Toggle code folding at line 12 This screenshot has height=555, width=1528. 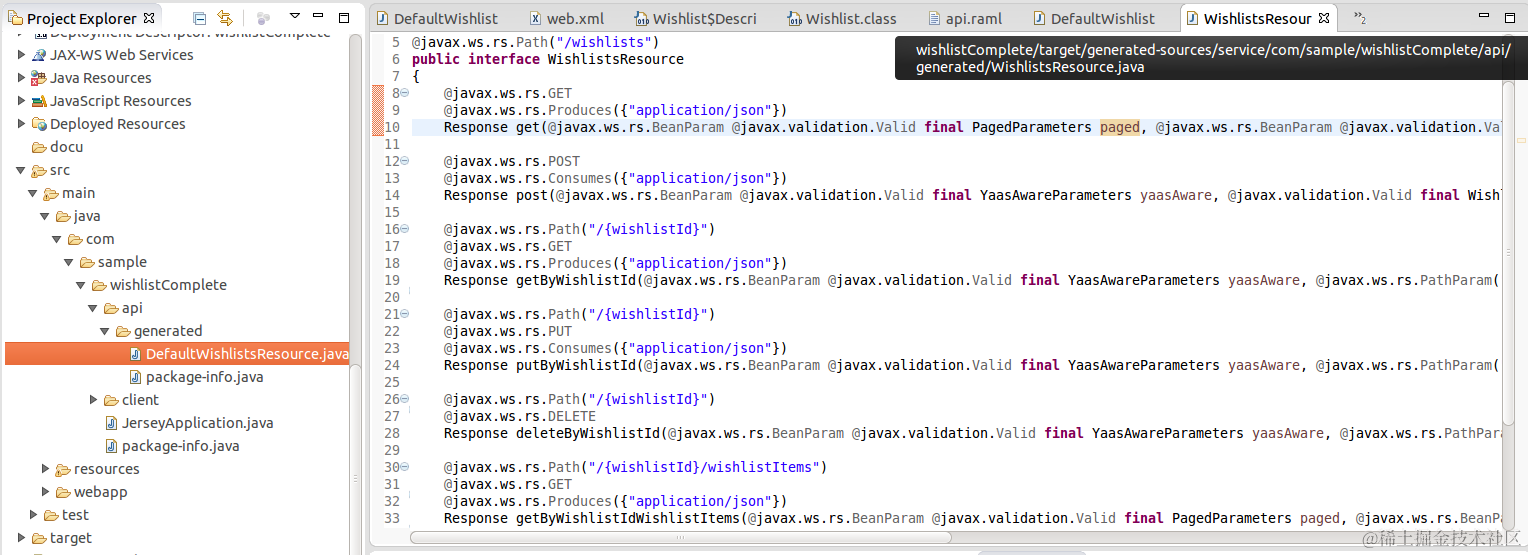pos(404,161)
